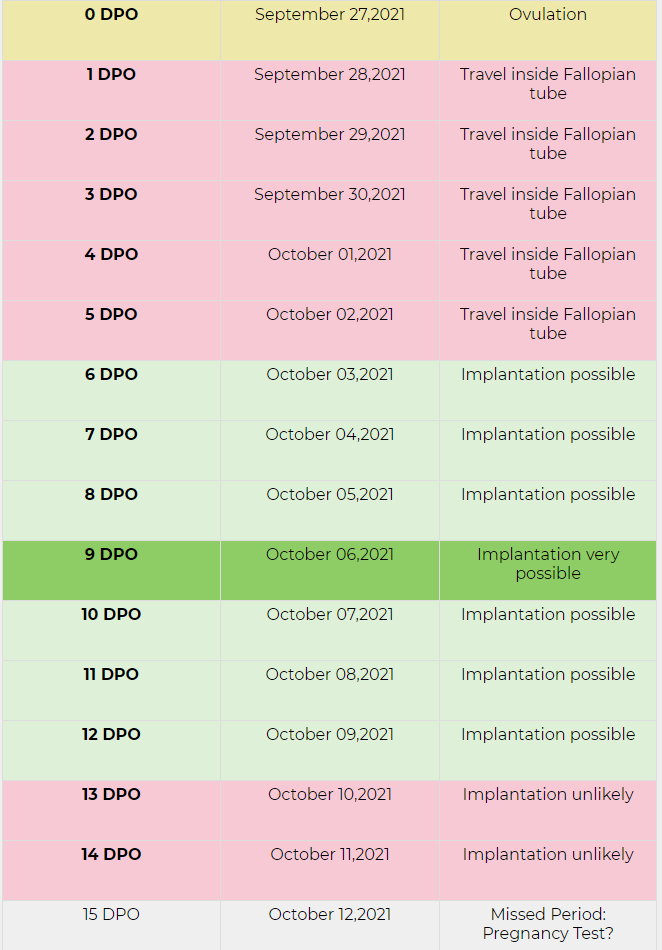
Task: Select the 1 DPO row label
Action: pos(111,75)
